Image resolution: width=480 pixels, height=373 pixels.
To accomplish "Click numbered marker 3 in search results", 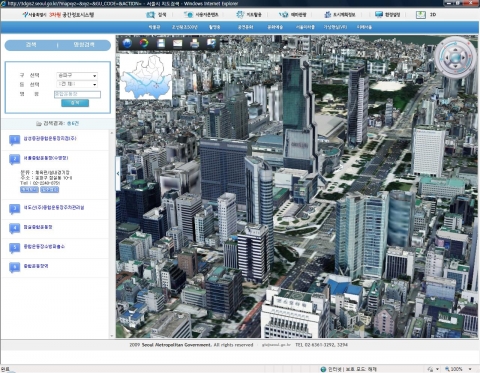I will (x=14, y=209).
